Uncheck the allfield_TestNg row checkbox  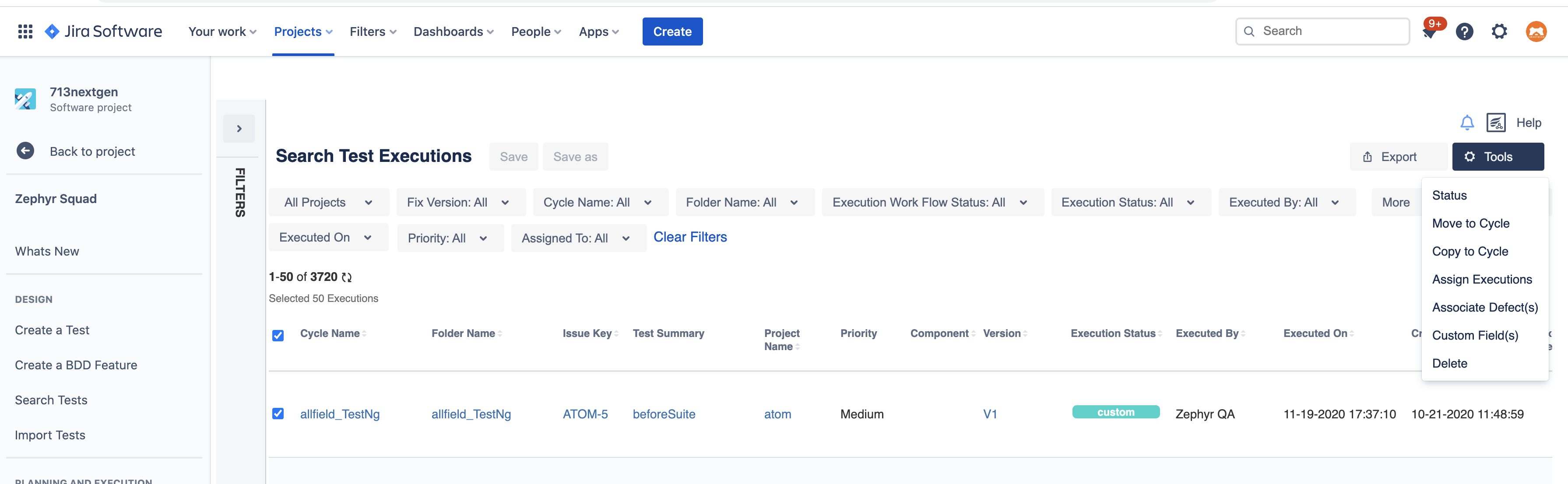278,414
